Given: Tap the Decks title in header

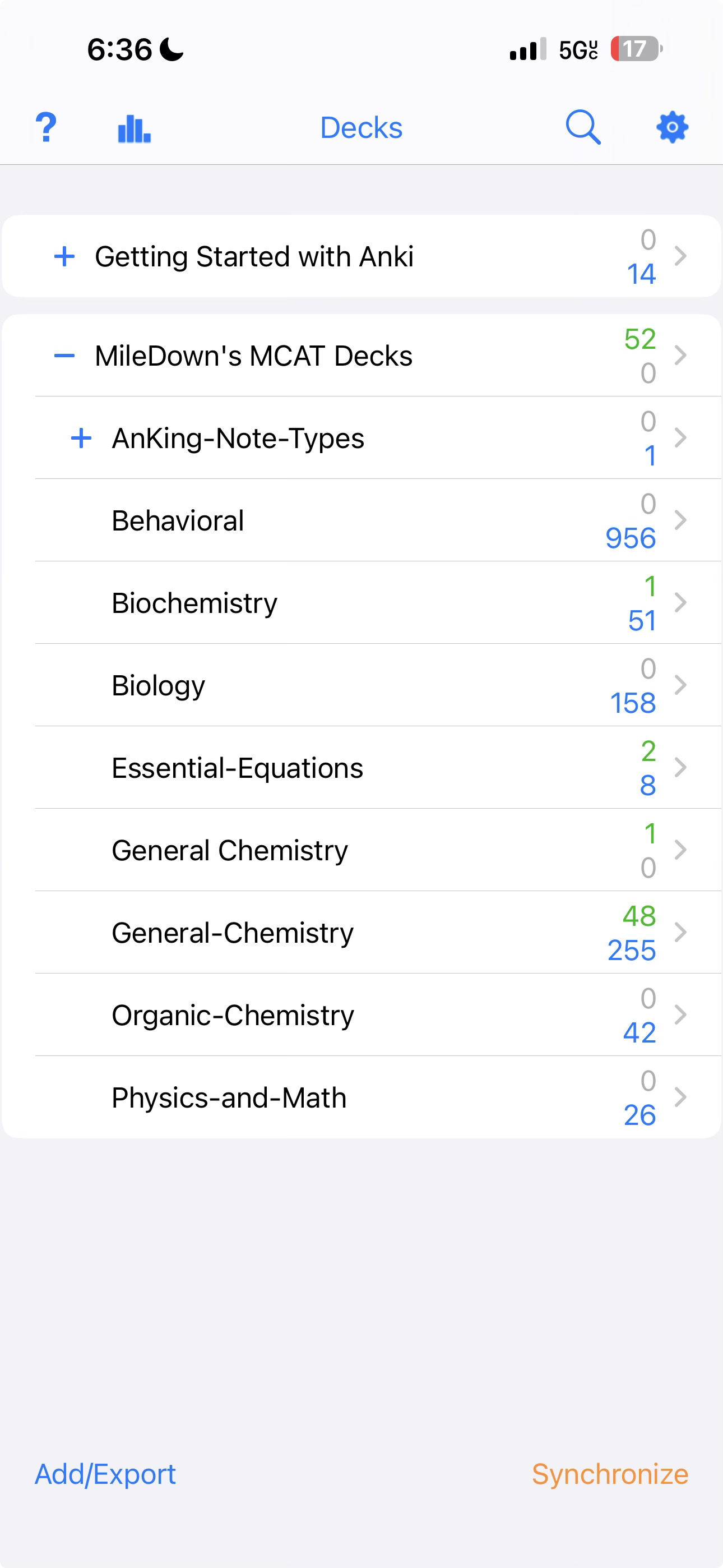Looking at the screenshot, I should (x=361, y=128).
